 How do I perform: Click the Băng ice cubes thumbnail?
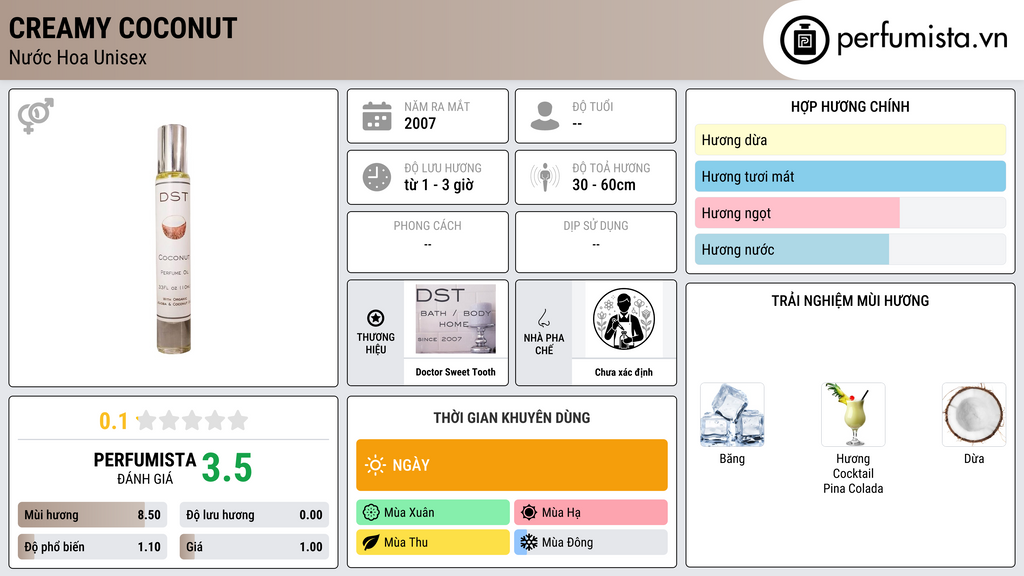click(x=732, y=415)
